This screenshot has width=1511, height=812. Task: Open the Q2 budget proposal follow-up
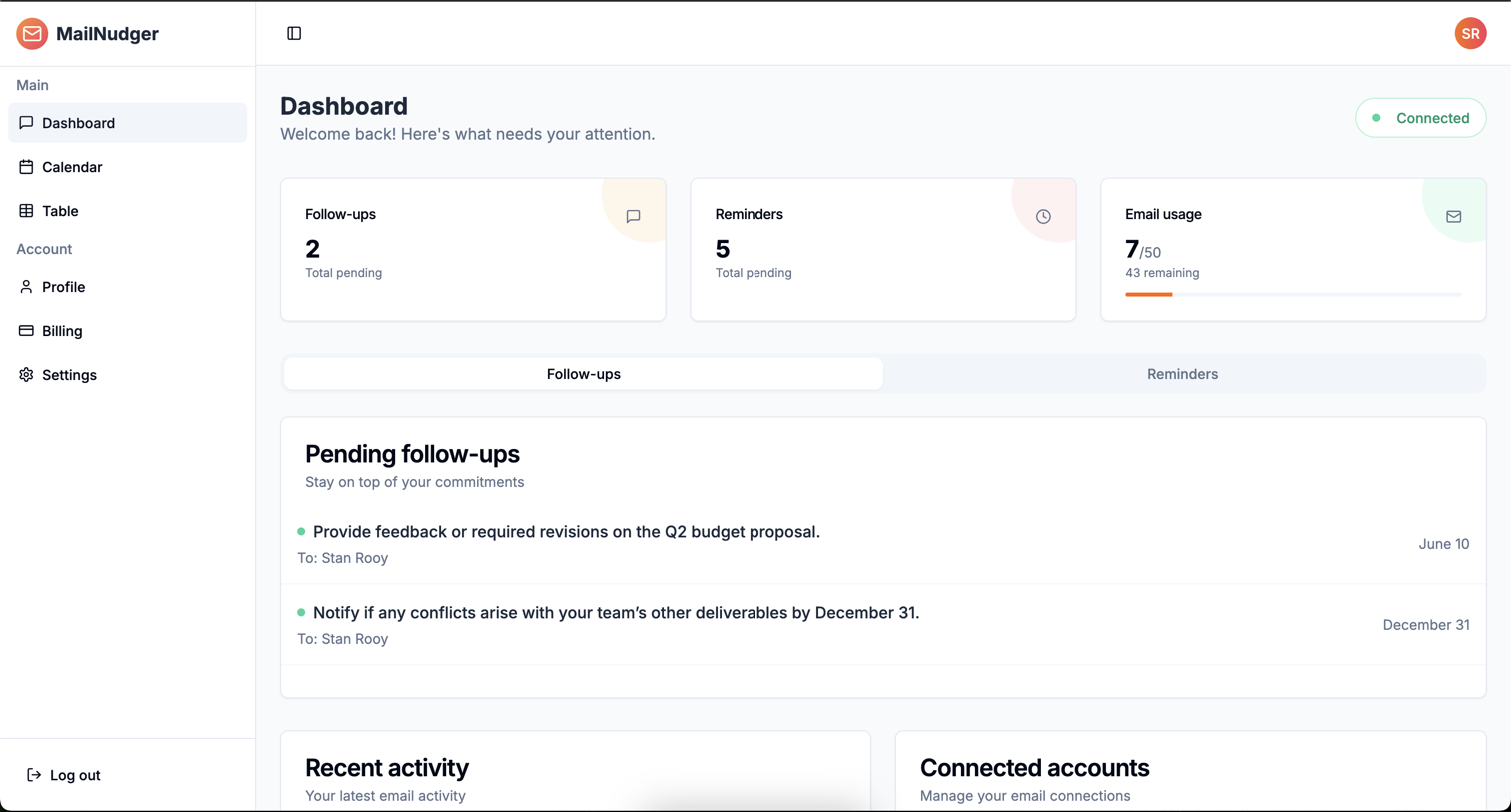coord(566,532)
